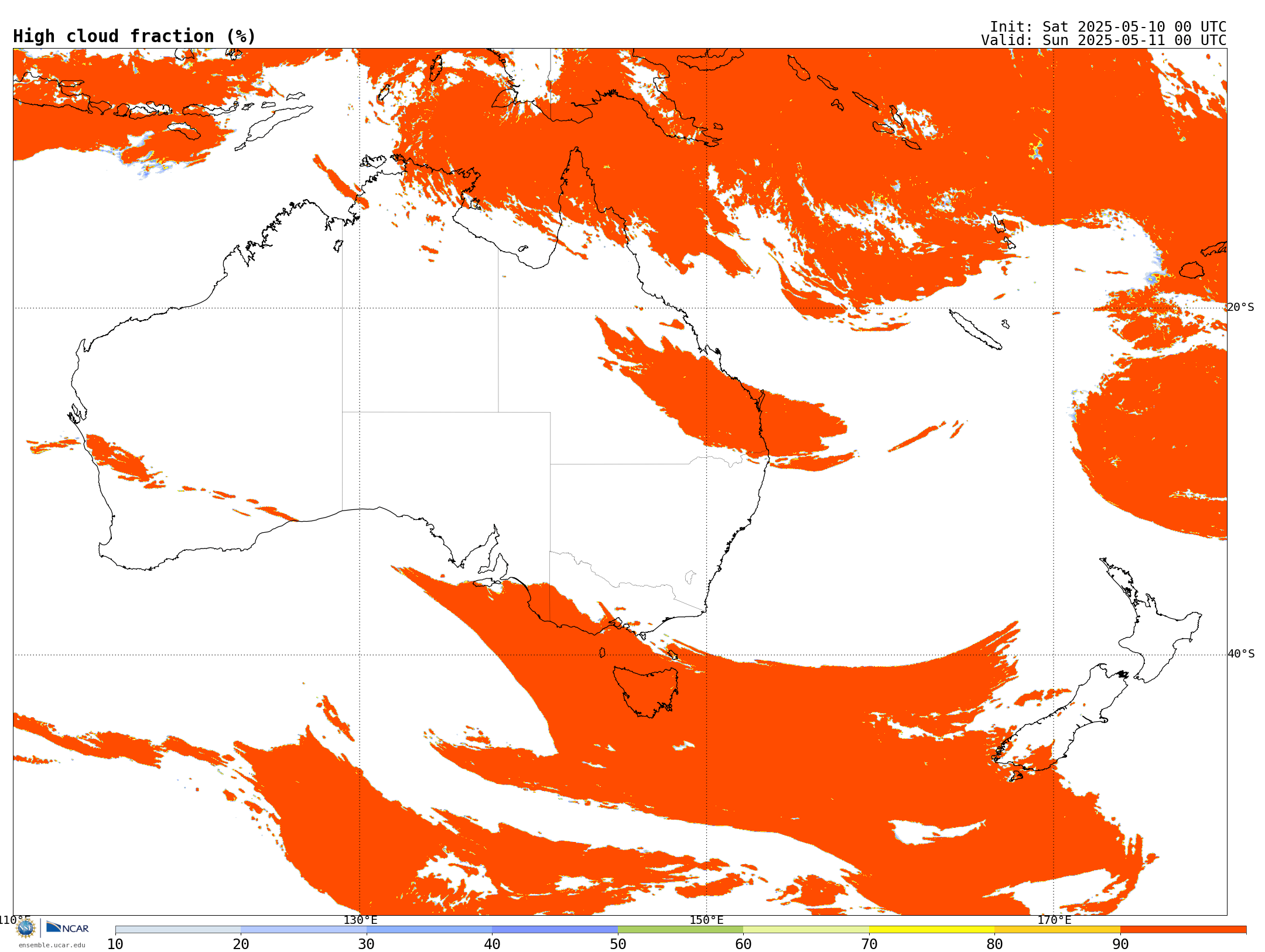Click the elongated New Caledonia island outline

(975, 330)
